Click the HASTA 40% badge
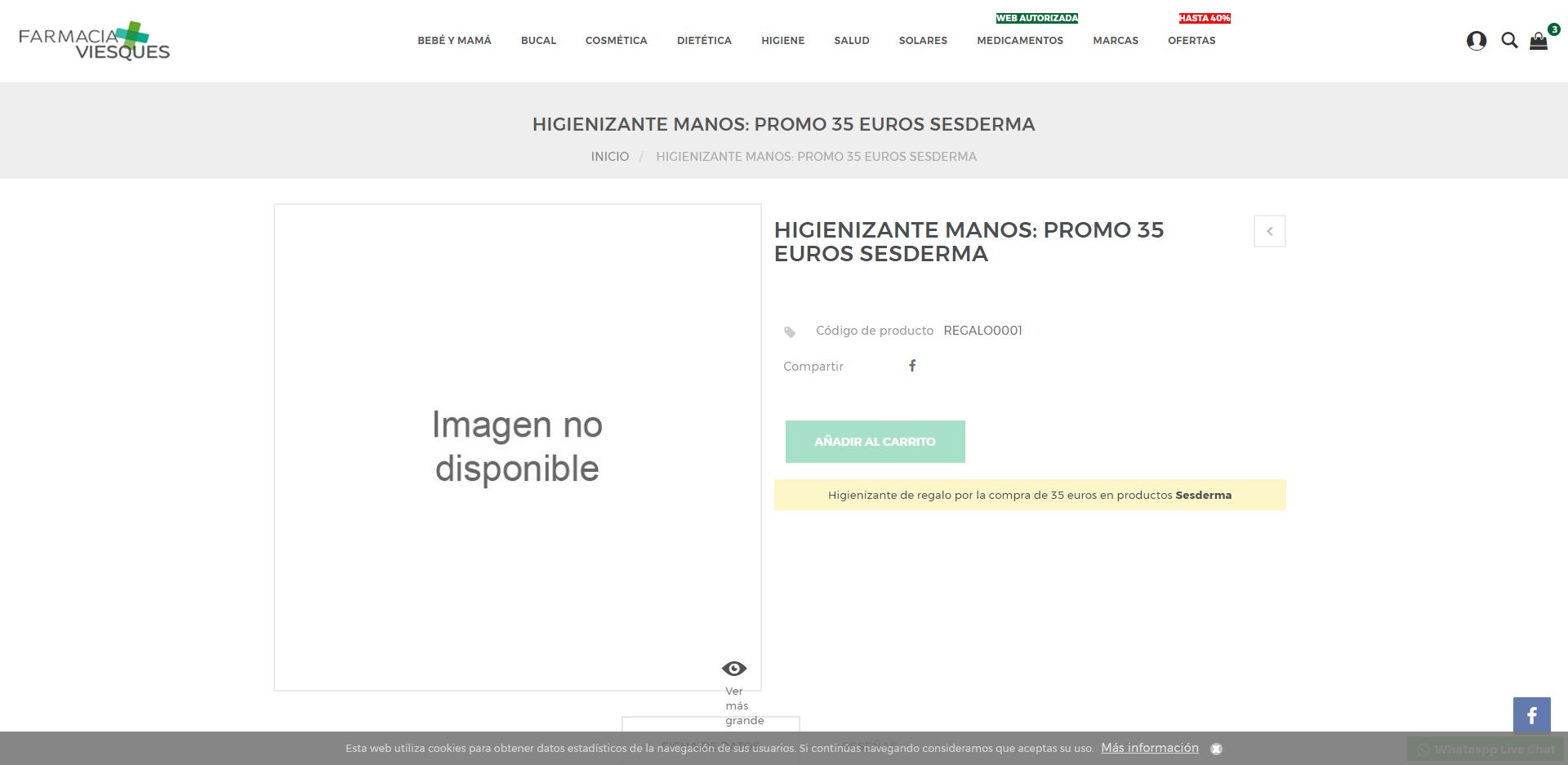 [x=1205, y=18]
